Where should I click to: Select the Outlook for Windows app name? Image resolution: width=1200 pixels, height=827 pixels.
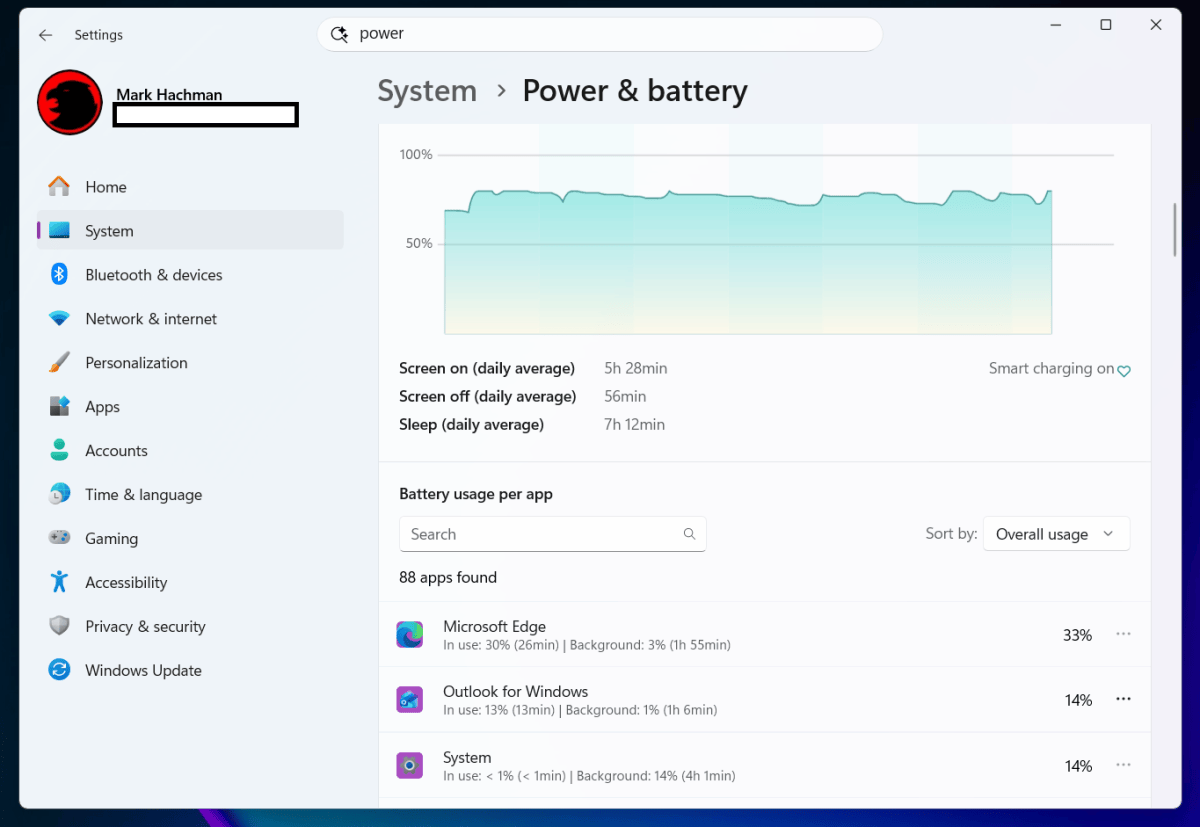pyautogui.click(x=515, y=692)
